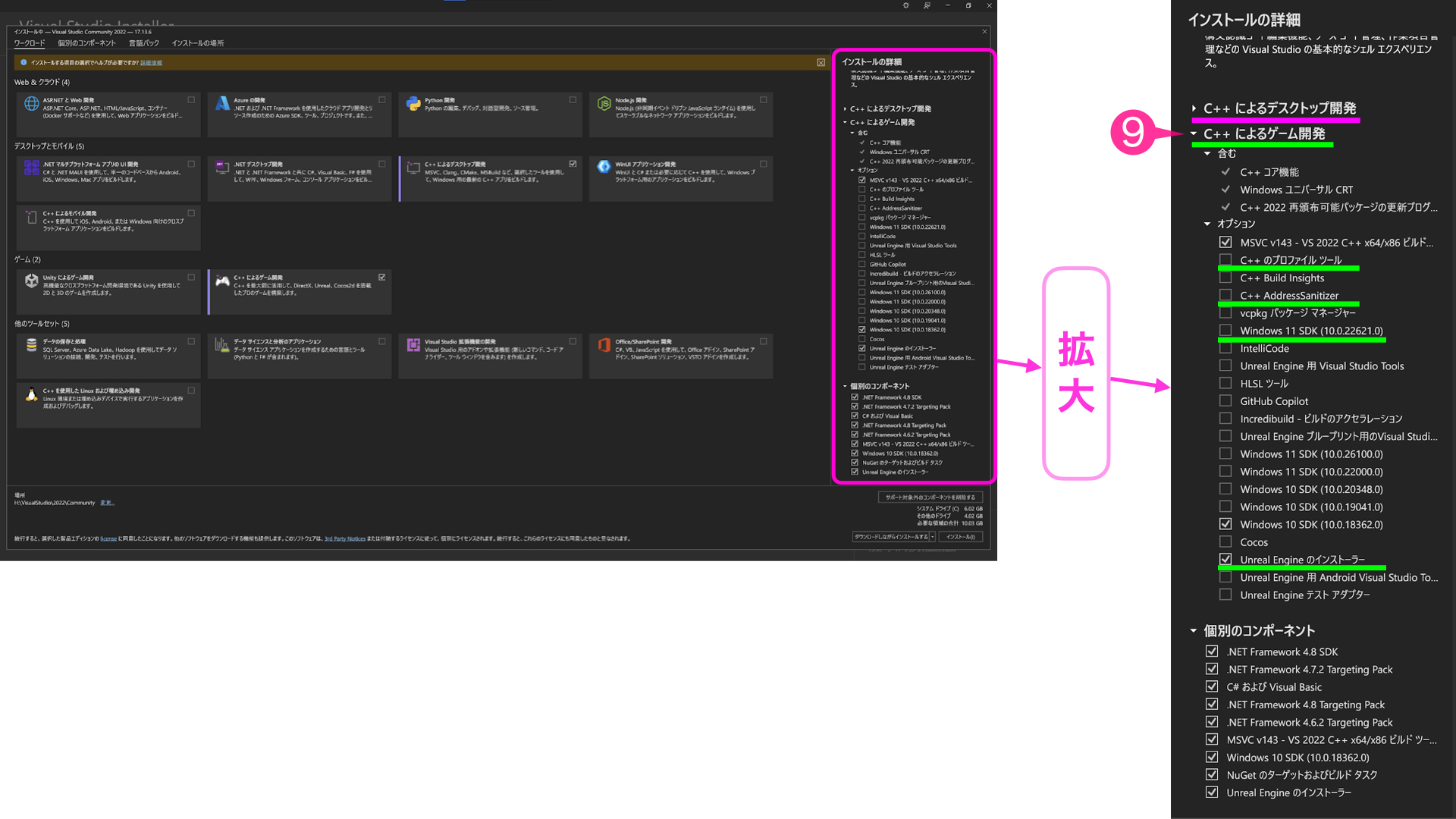
Task: Click the データの保存と処理 database icon
Action: click(x=31, y=345)
